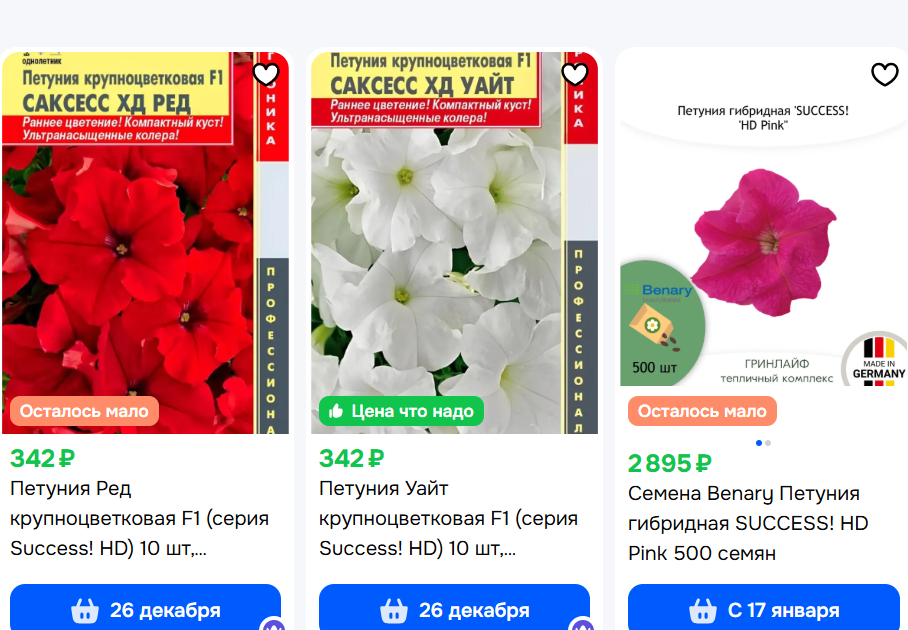The height and width of the screenshot is (630, 908).
Task: Open 'Петуния Уайт крупноцветковая F1' product title
Action: pyautogui.click(x=448, y=518)
